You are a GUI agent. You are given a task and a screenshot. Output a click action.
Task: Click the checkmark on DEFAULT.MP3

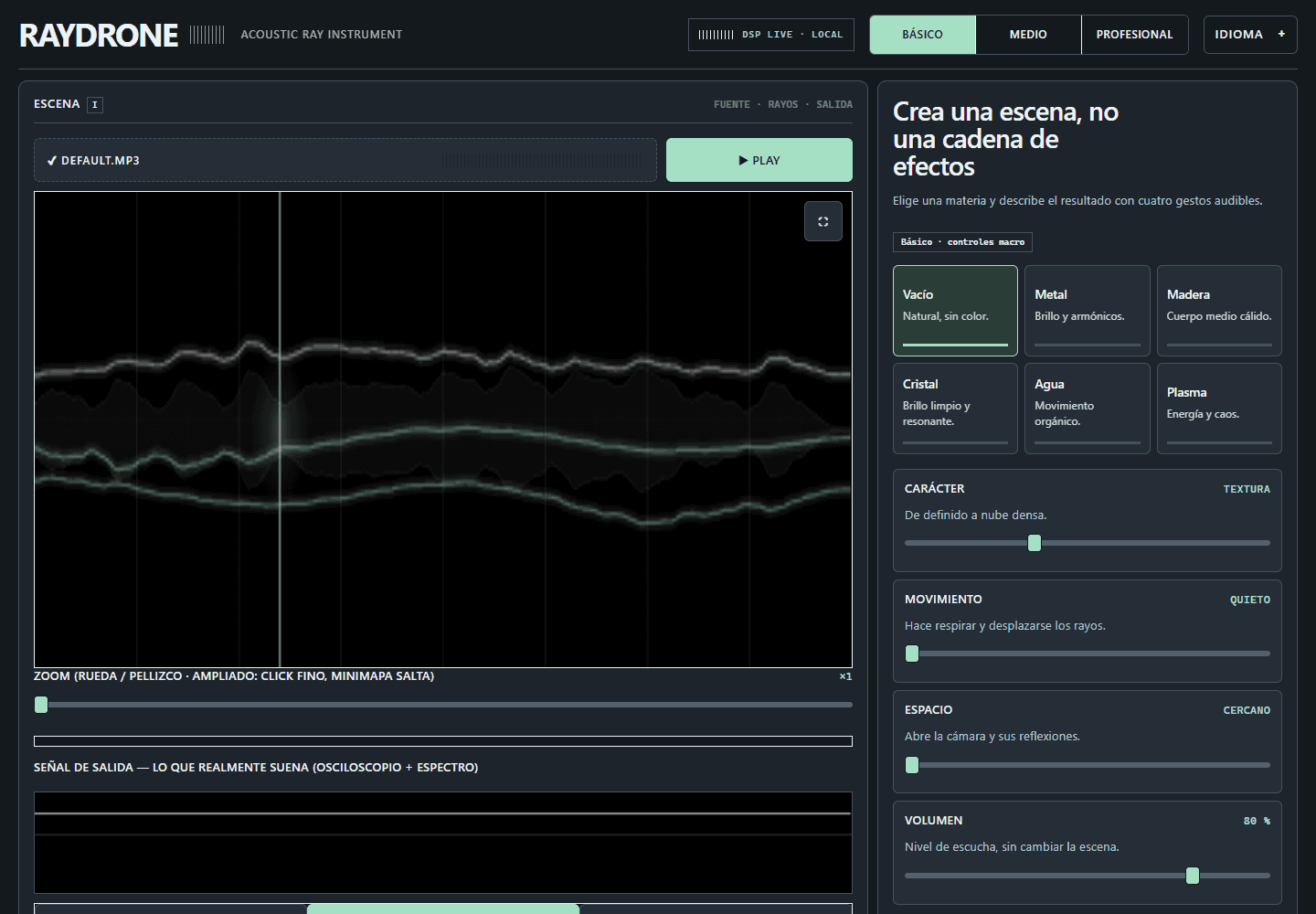(x=52, y=160)
